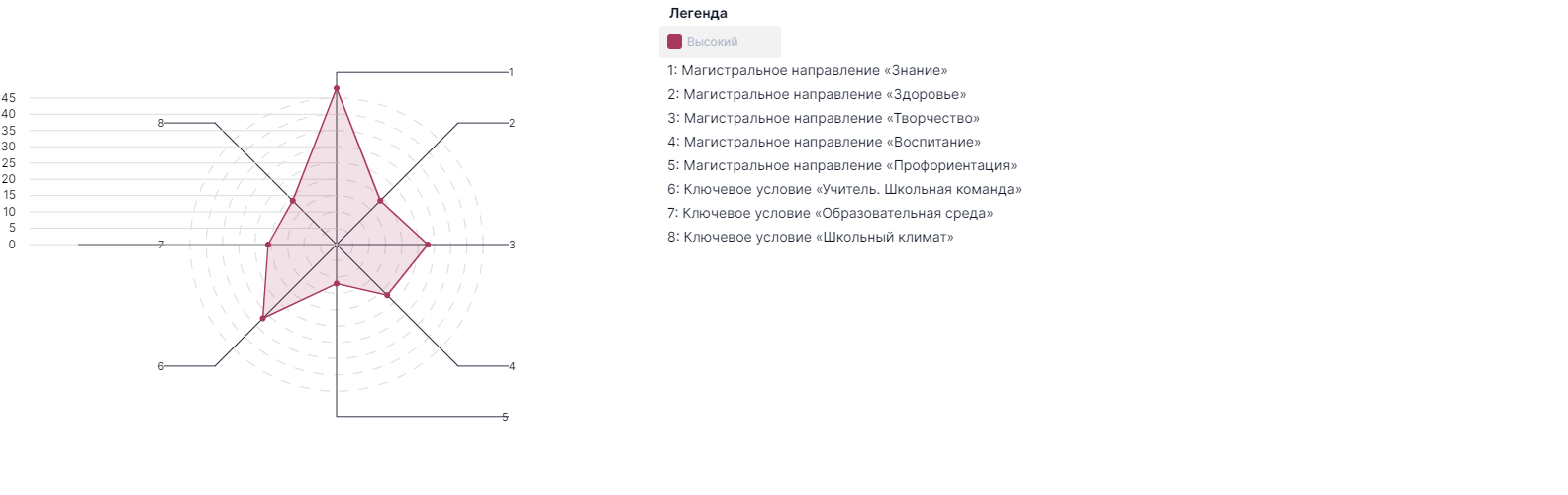Select legend entry «Воспитание»
Image resolution: width=1568 pixels, height=495 pixels.
[825, 143]
